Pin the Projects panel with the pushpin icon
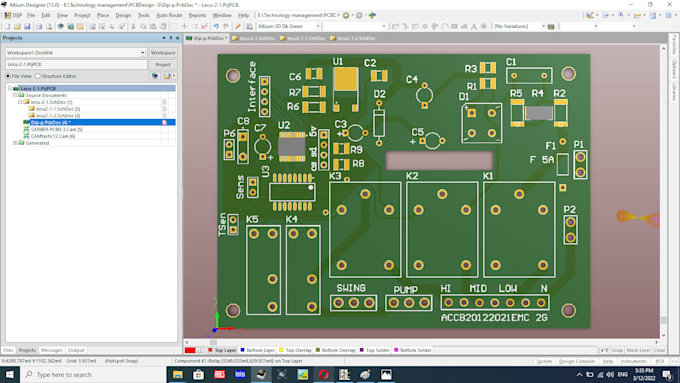Screen dimensions: 680x383 [x=171, y=38]
